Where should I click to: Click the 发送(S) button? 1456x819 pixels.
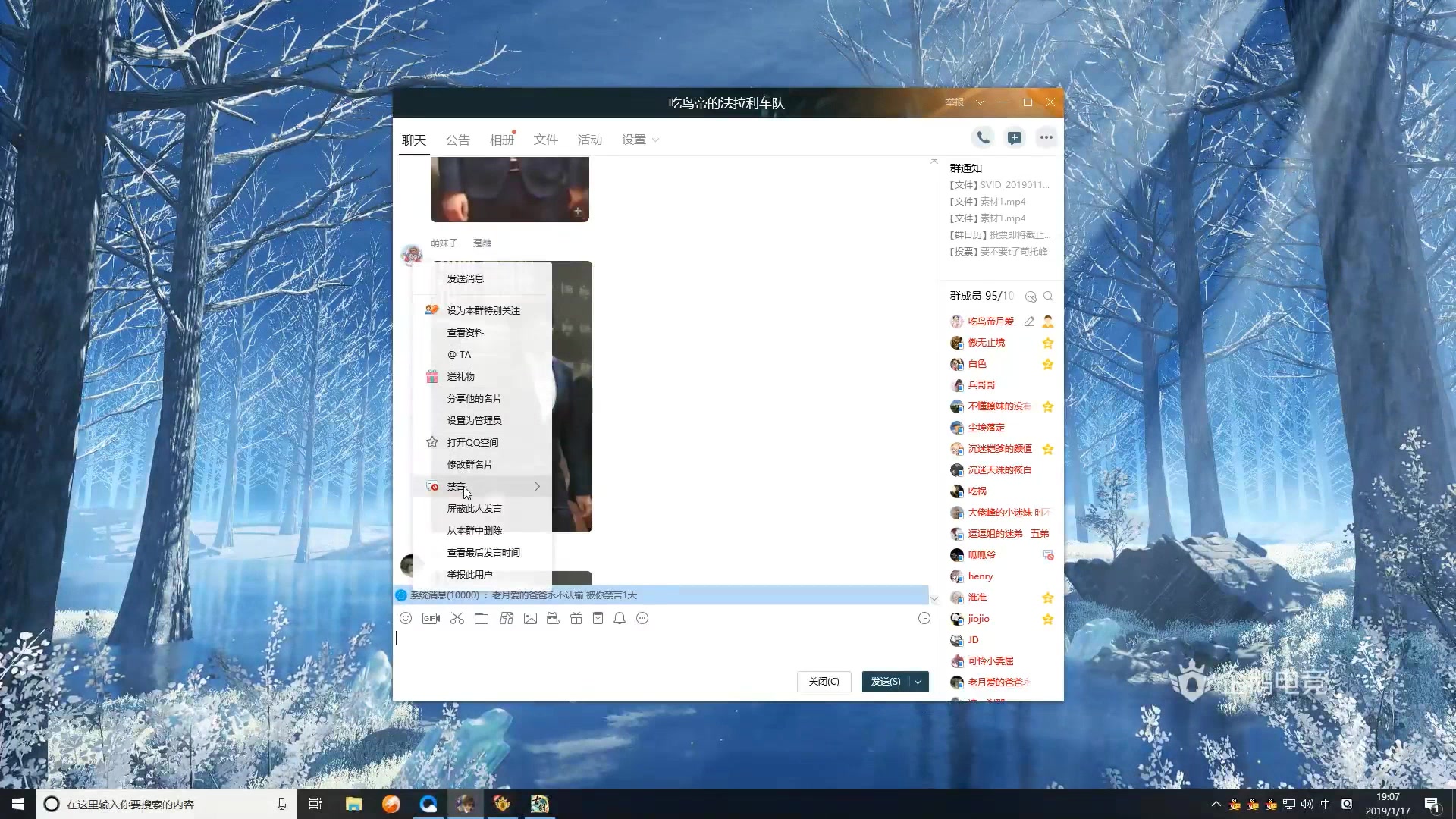pyautogui.click(x=886, y=682)
